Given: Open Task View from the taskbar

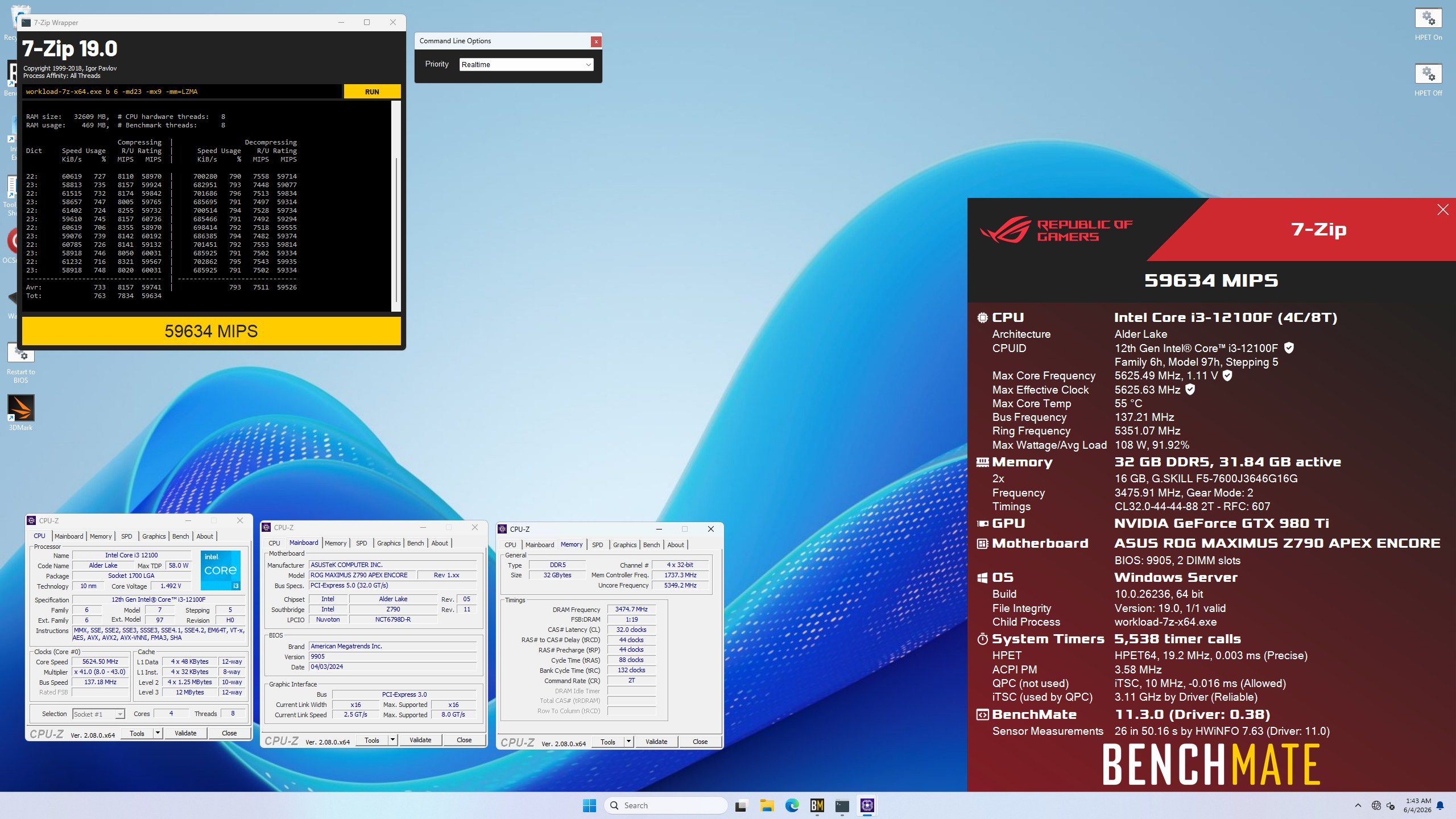Looking at the screenshot, I should click(x=741, y=805).
